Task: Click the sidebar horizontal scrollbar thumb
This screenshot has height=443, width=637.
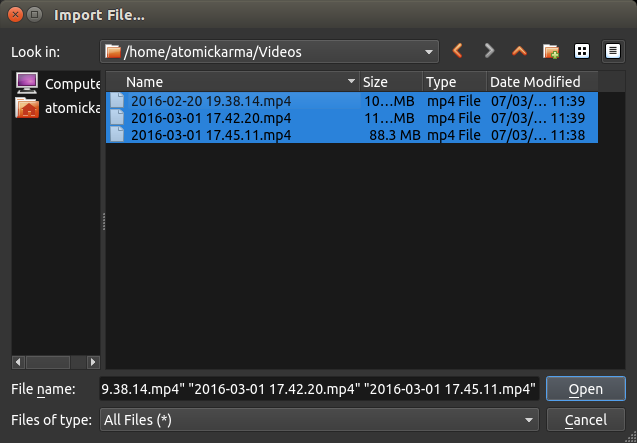Action: click(x=48, y=362)
